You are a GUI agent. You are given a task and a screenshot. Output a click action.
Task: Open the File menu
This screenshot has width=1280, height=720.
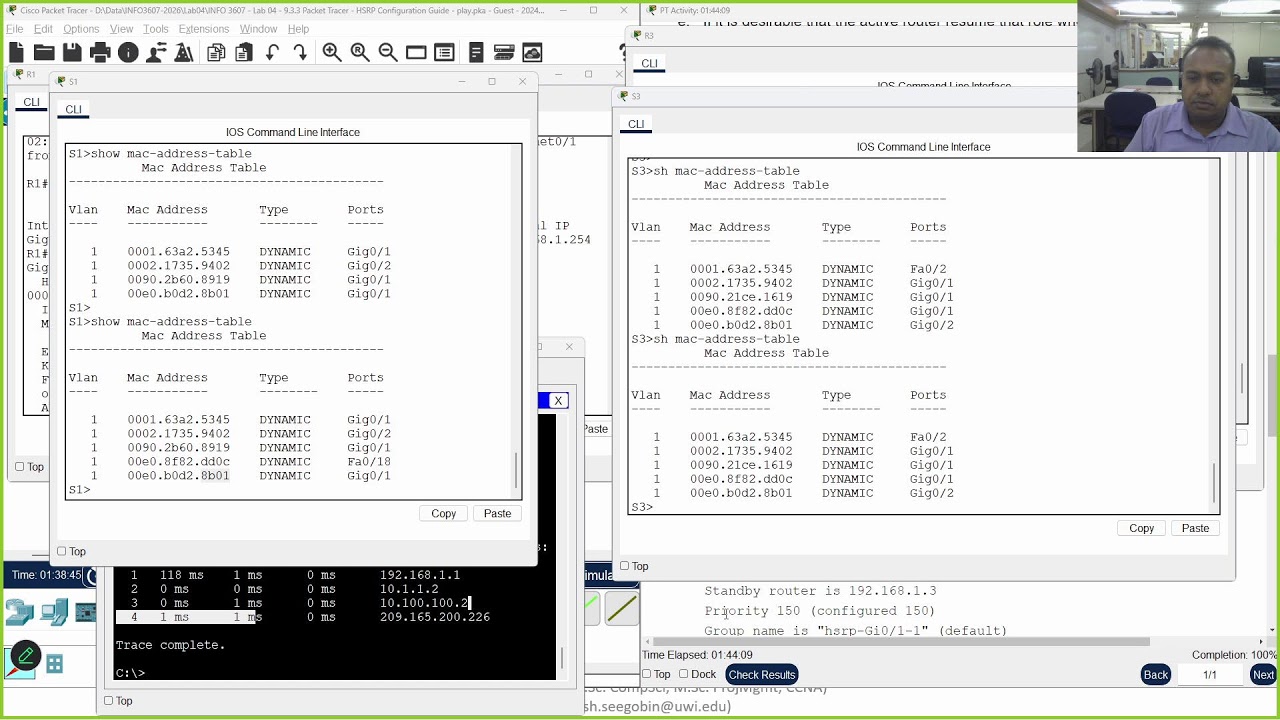click(15, 29)
